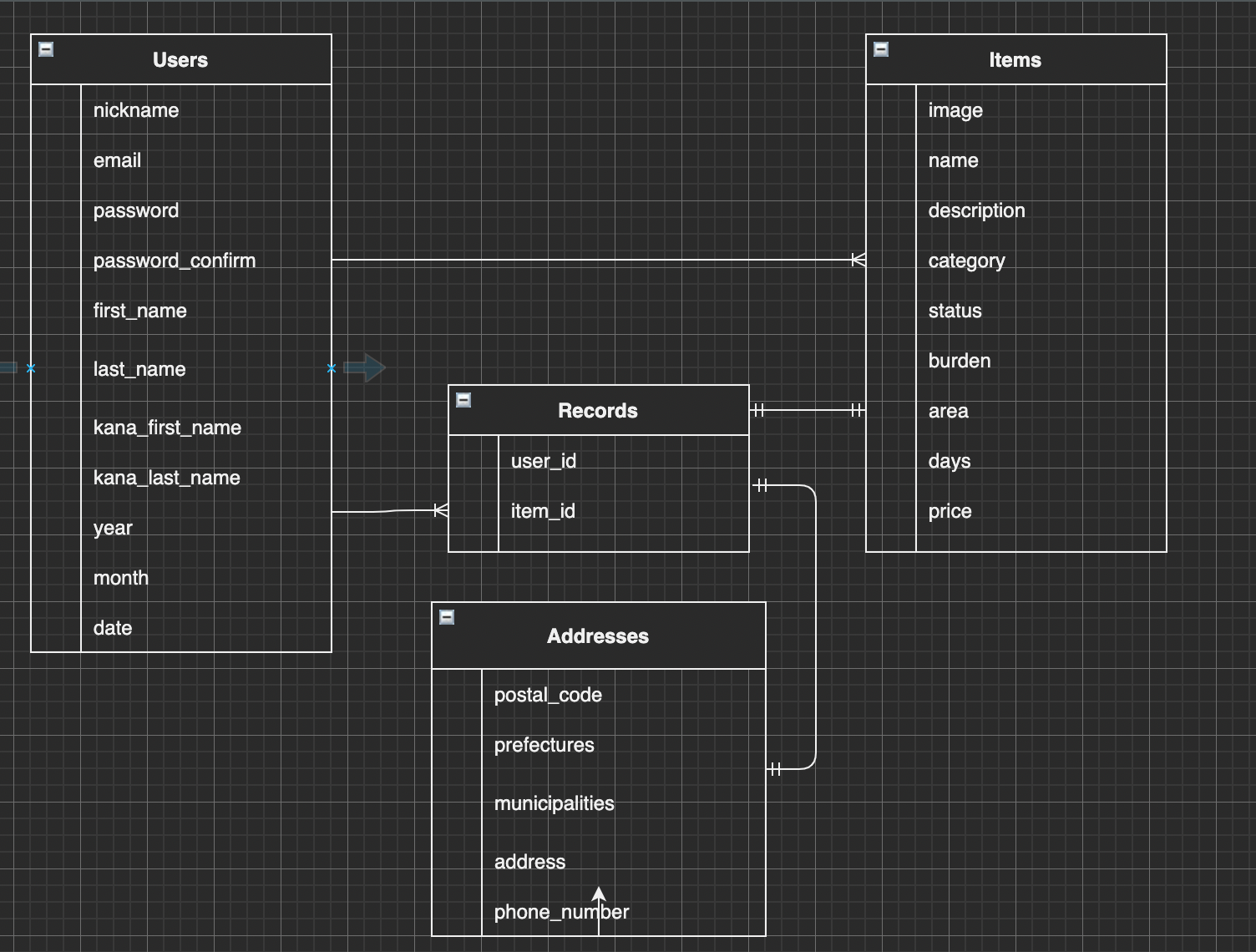The height and width of the screenshot is (952, 1256).
Task: Select the kana_first_name row
Action: [181, 427]
